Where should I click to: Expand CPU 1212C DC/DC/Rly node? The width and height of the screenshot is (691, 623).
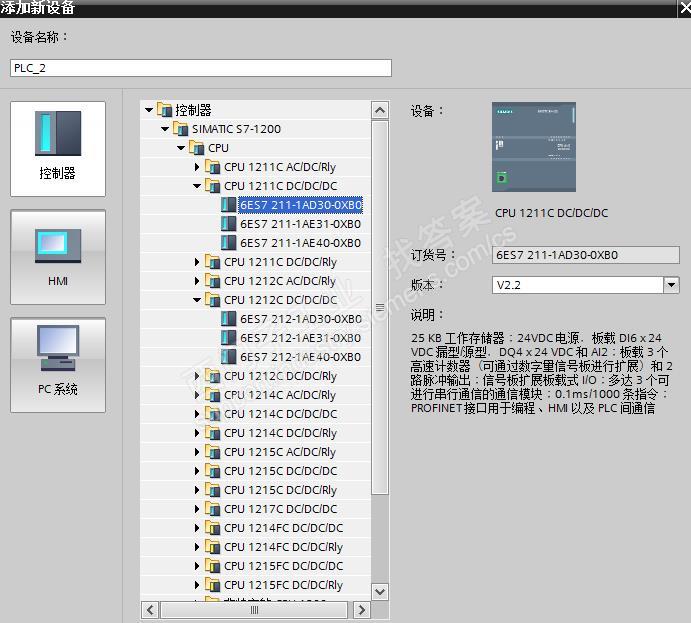197,376
